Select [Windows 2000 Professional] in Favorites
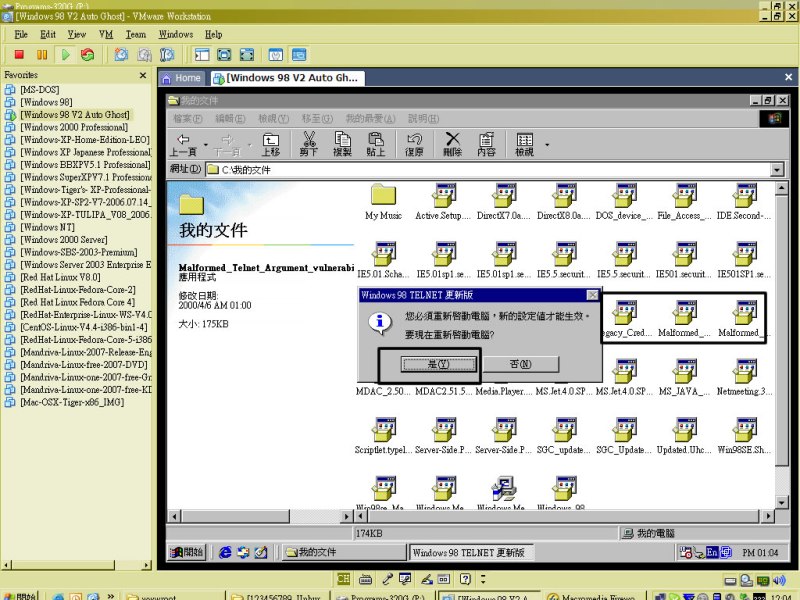 (74, 127)
